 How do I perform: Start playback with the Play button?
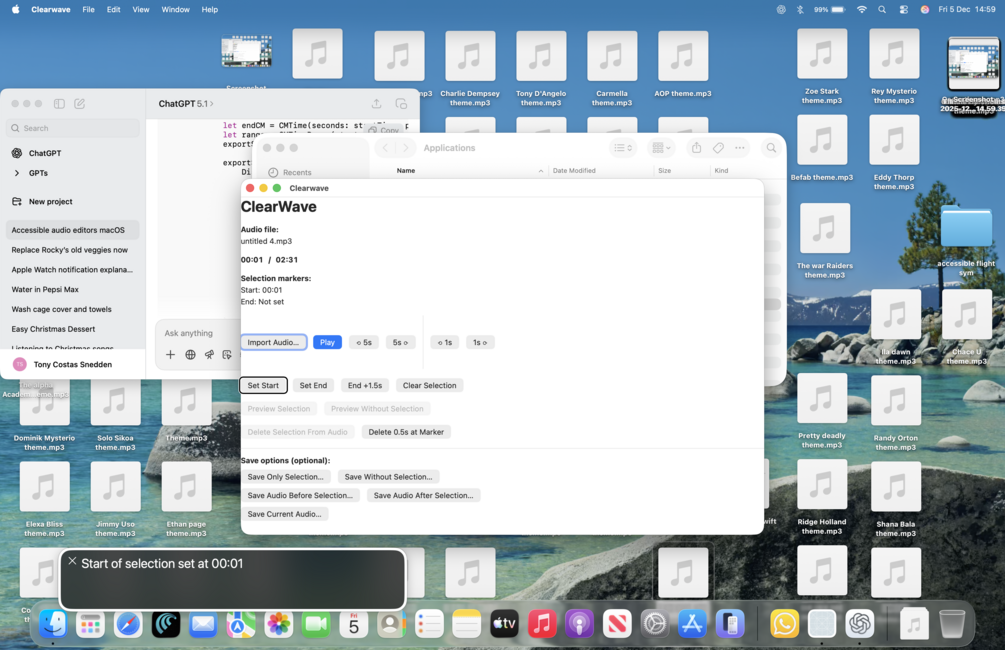[327, 342]
